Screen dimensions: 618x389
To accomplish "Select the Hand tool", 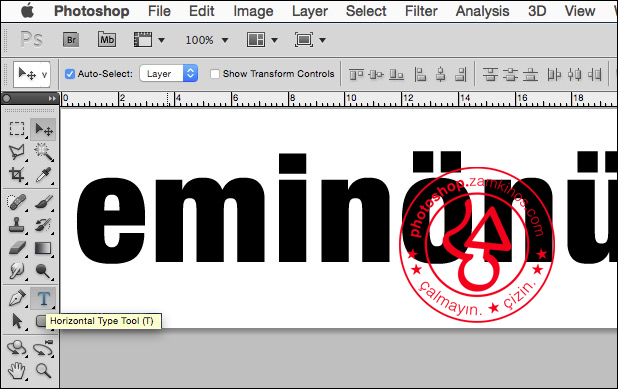I will point(17,371).
